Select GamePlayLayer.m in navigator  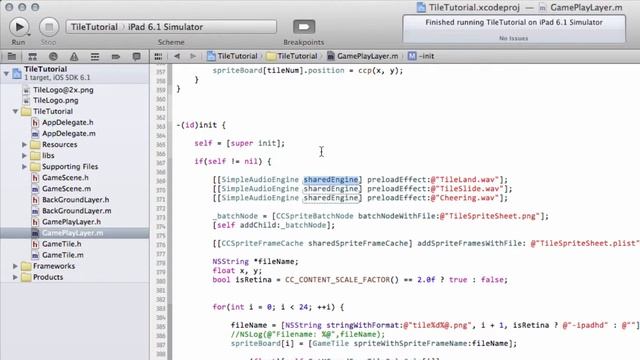[x=73, y=233]
